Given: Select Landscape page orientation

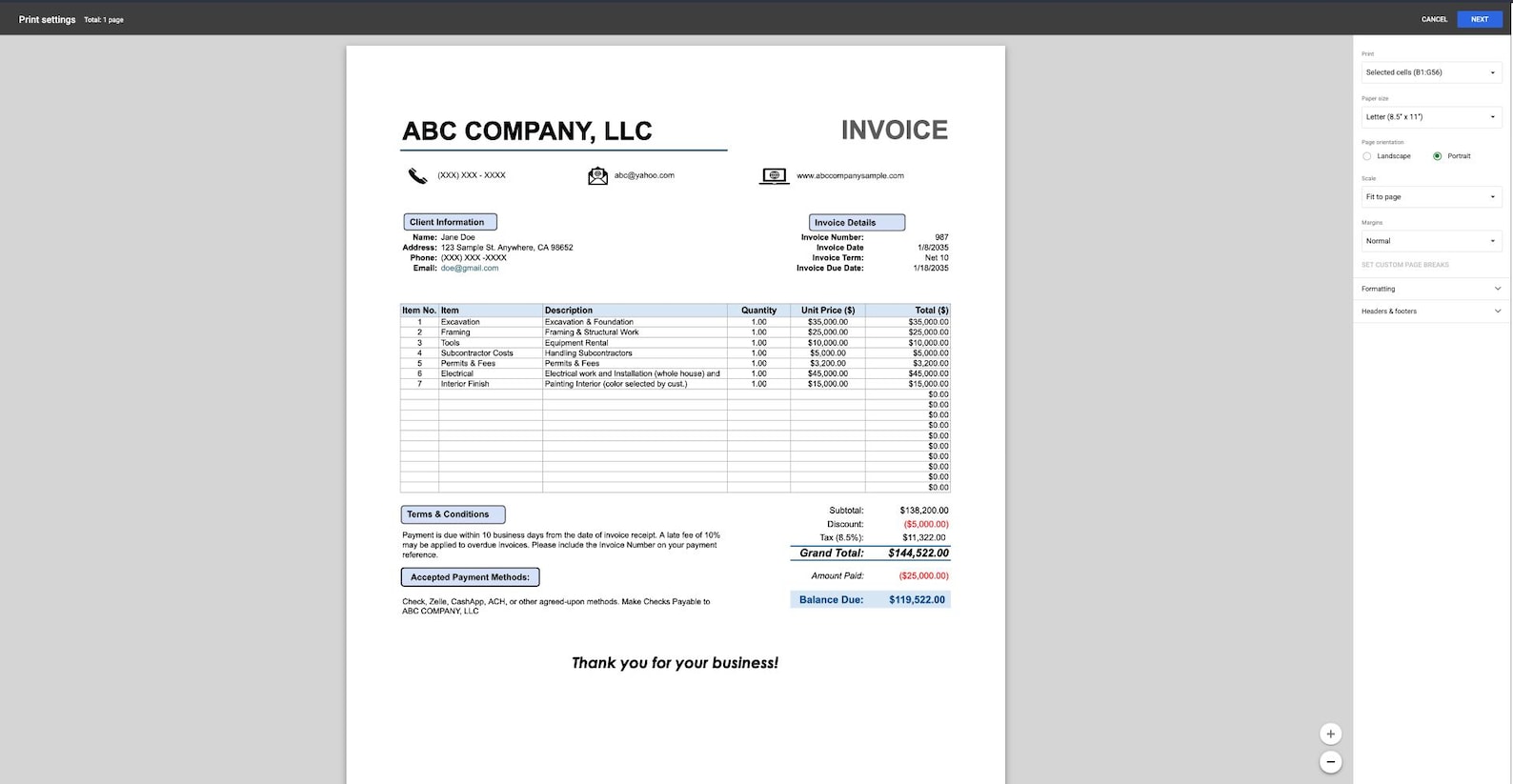Looking at the screenshot, I should [1367, 156].
